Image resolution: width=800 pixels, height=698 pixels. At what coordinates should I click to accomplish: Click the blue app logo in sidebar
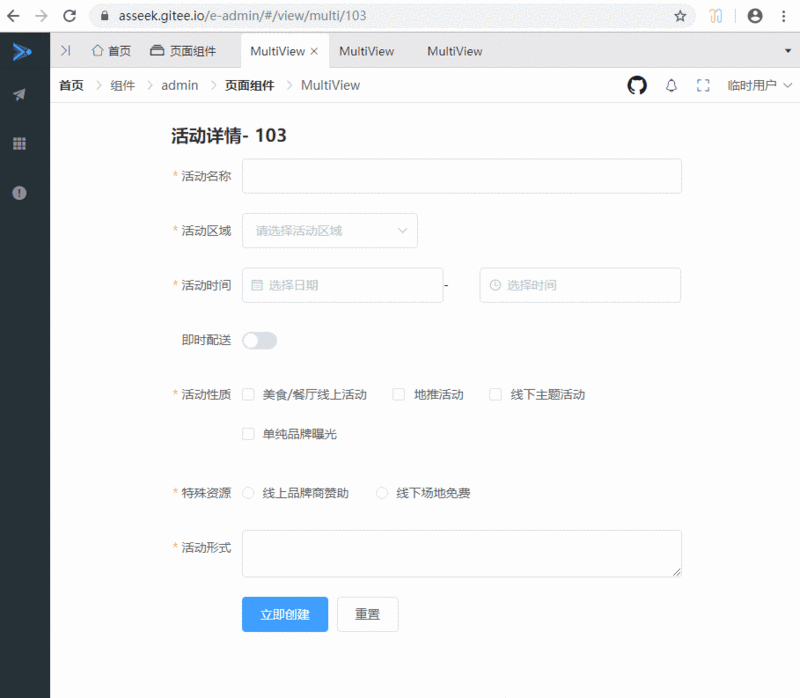pos(21,52)
